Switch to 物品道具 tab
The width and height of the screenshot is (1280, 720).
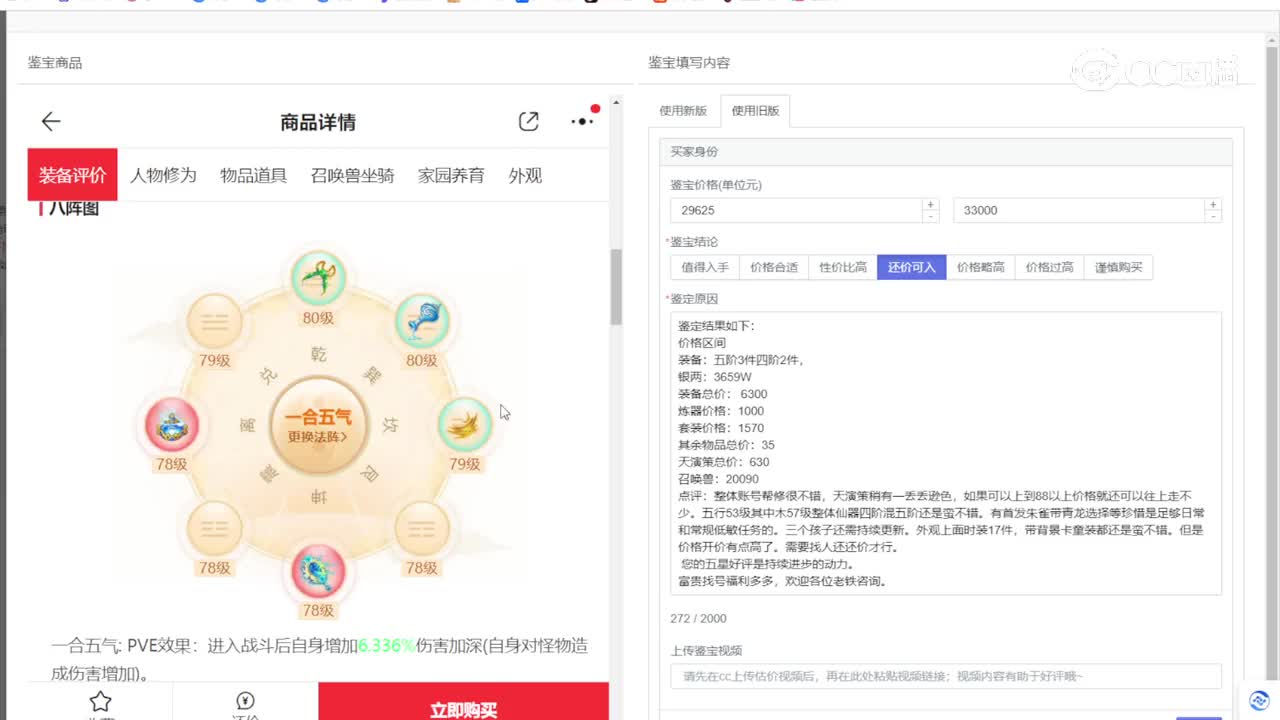click(254, 175)
